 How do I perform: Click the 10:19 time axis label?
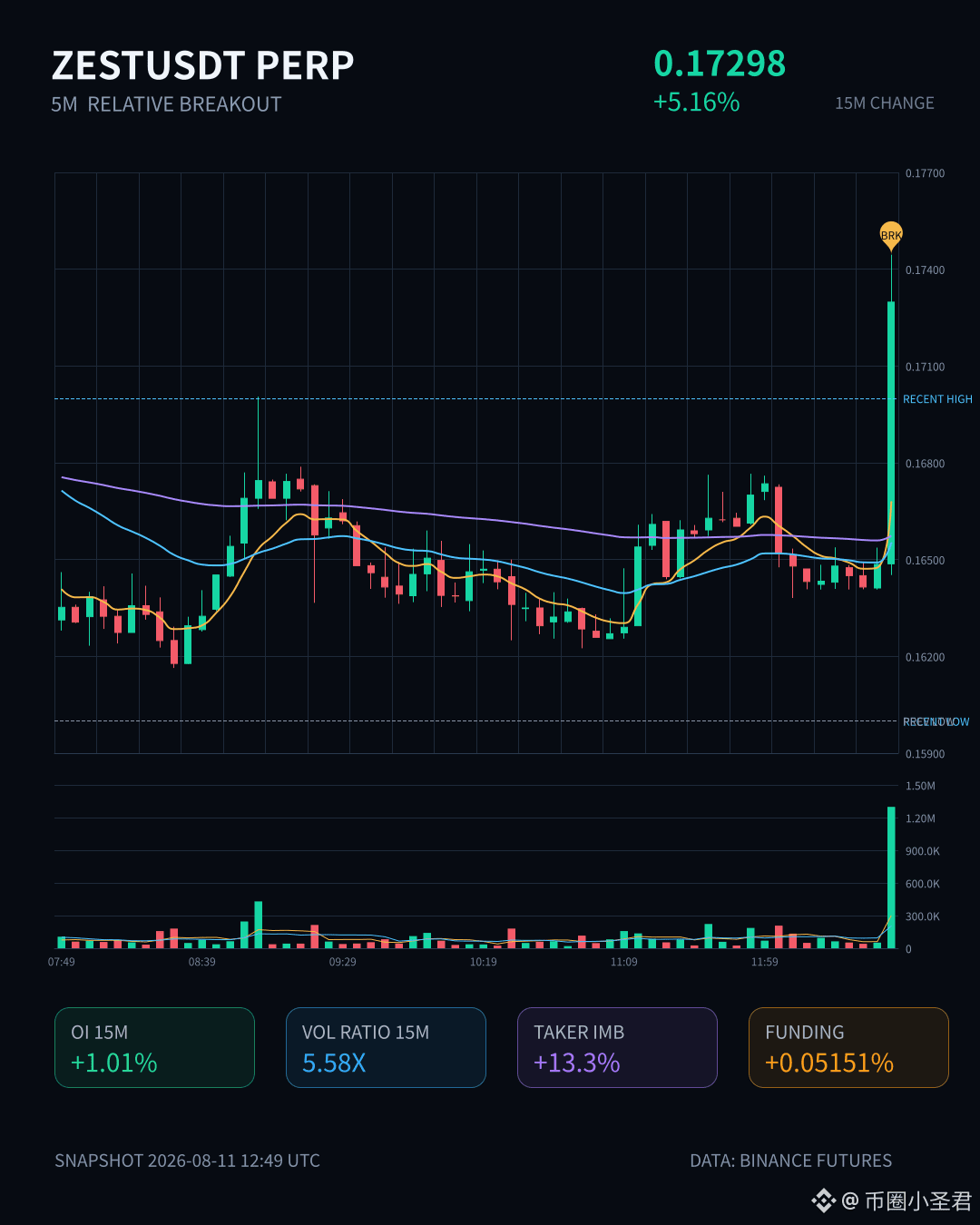tap(484, 962)
